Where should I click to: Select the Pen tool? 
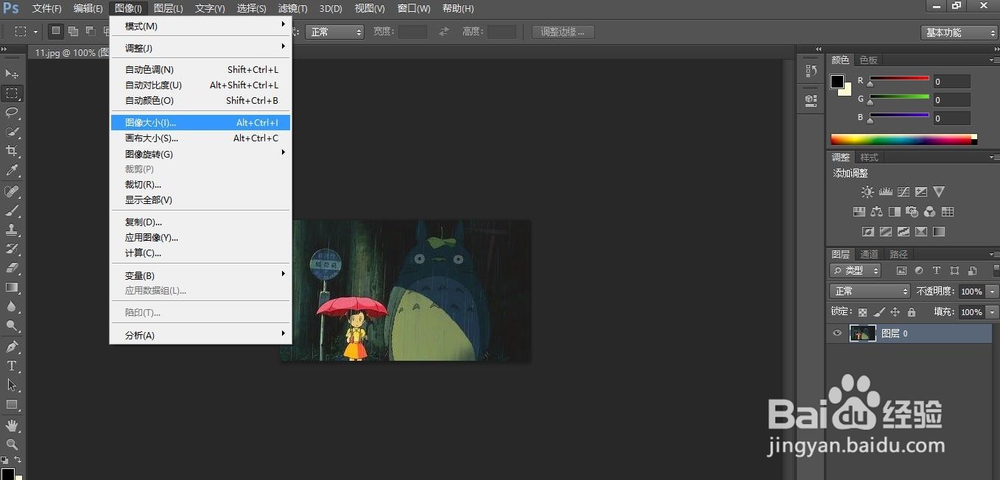pos(11,347)
